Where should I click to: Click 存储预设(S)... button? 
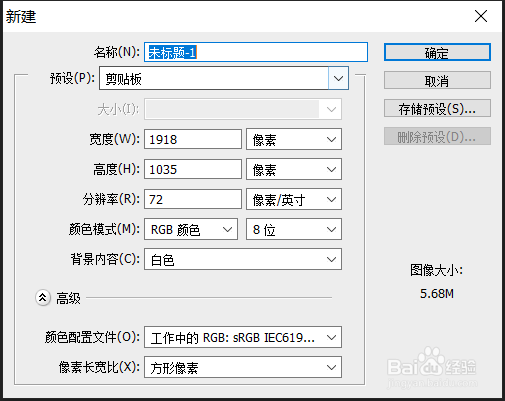(437, 108)
